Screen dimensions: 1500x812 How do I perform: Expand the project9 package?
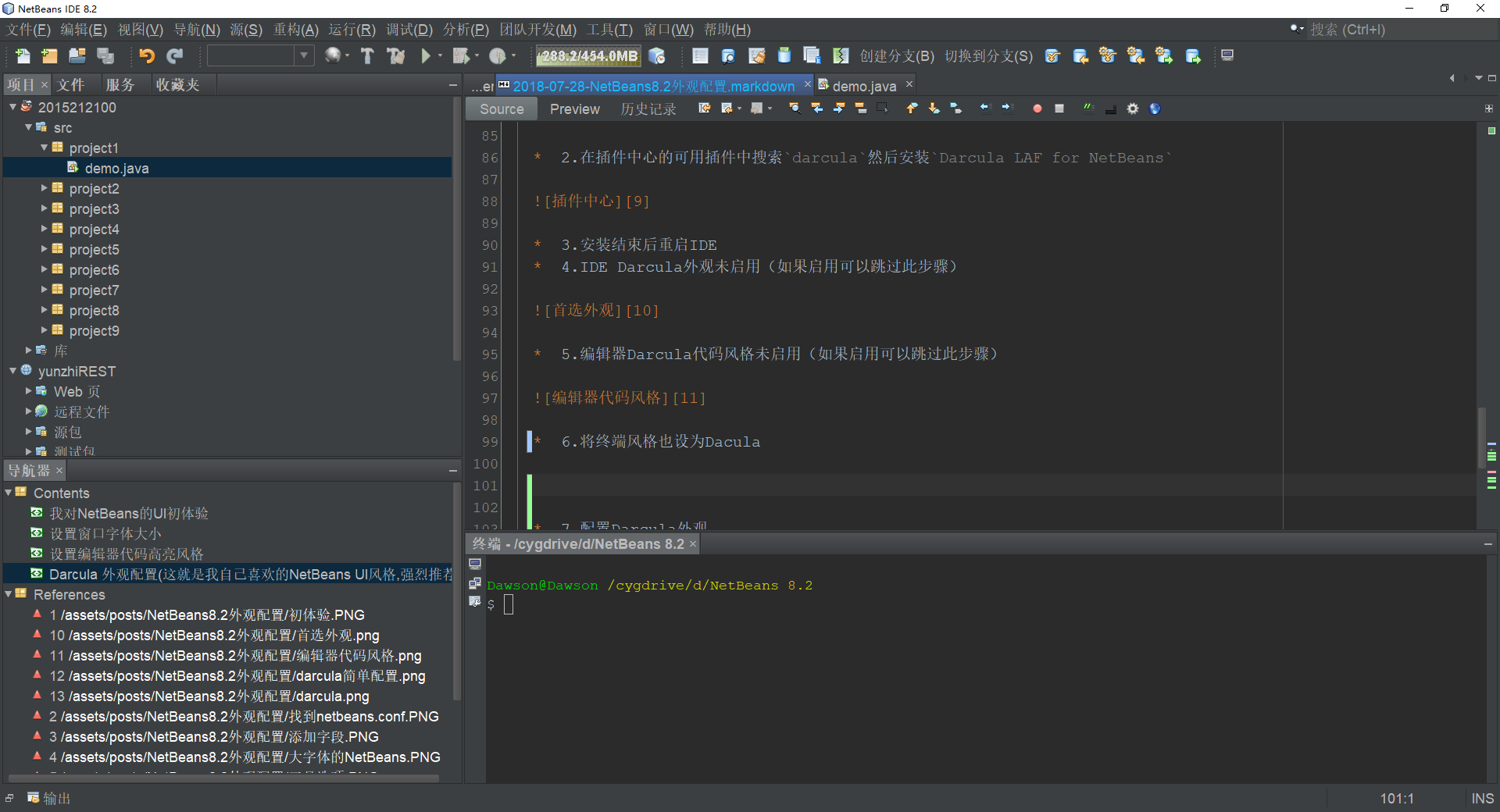point(45,330)
